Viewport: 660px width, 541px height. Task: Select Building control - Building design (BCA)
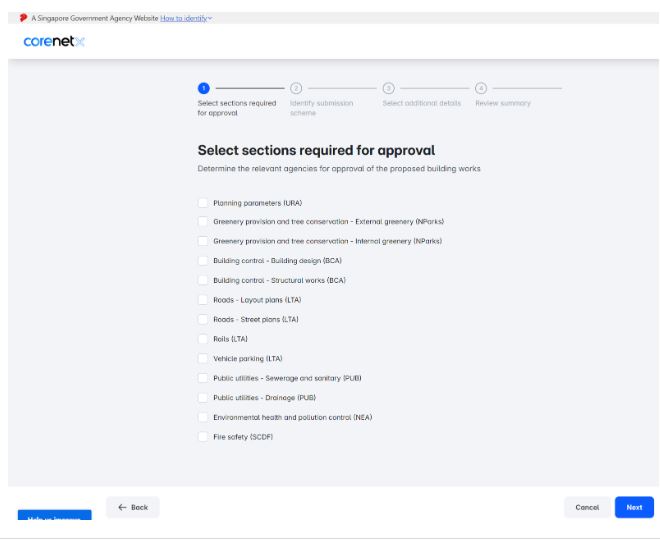[x=203, y=261]
